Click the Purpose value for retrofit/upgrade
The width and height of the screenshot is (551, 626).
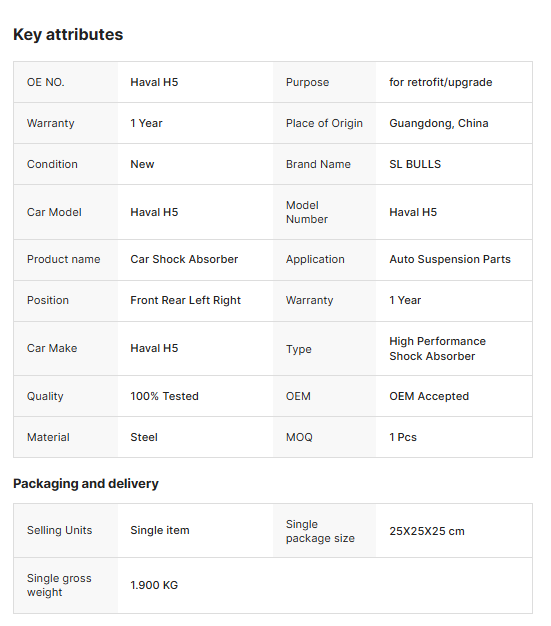pyautogui.click(x=440, y=82)
